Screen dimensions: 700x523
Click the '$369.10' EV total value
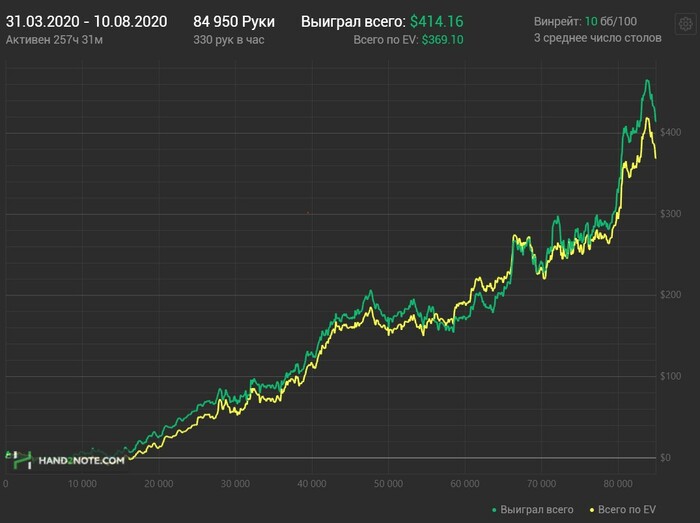pos(442,40)
